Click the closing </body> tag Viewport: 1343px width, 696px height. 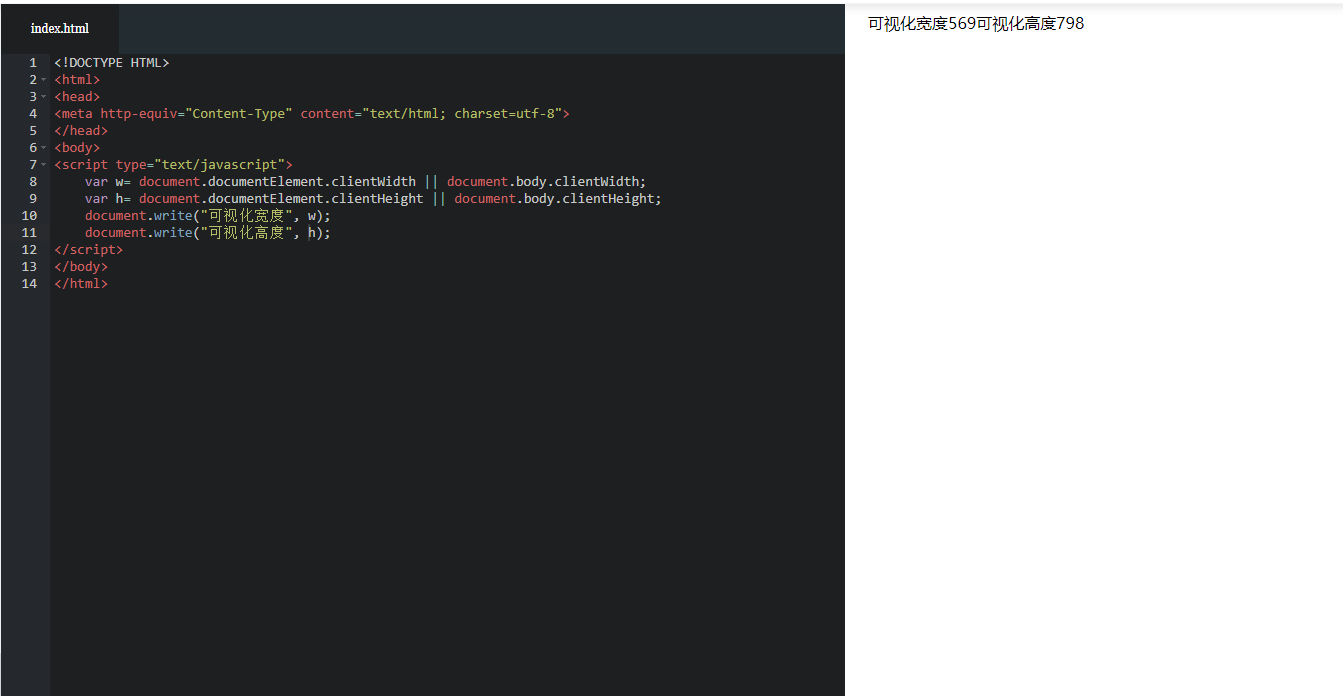pyautogui.click(x=81, y=267)
